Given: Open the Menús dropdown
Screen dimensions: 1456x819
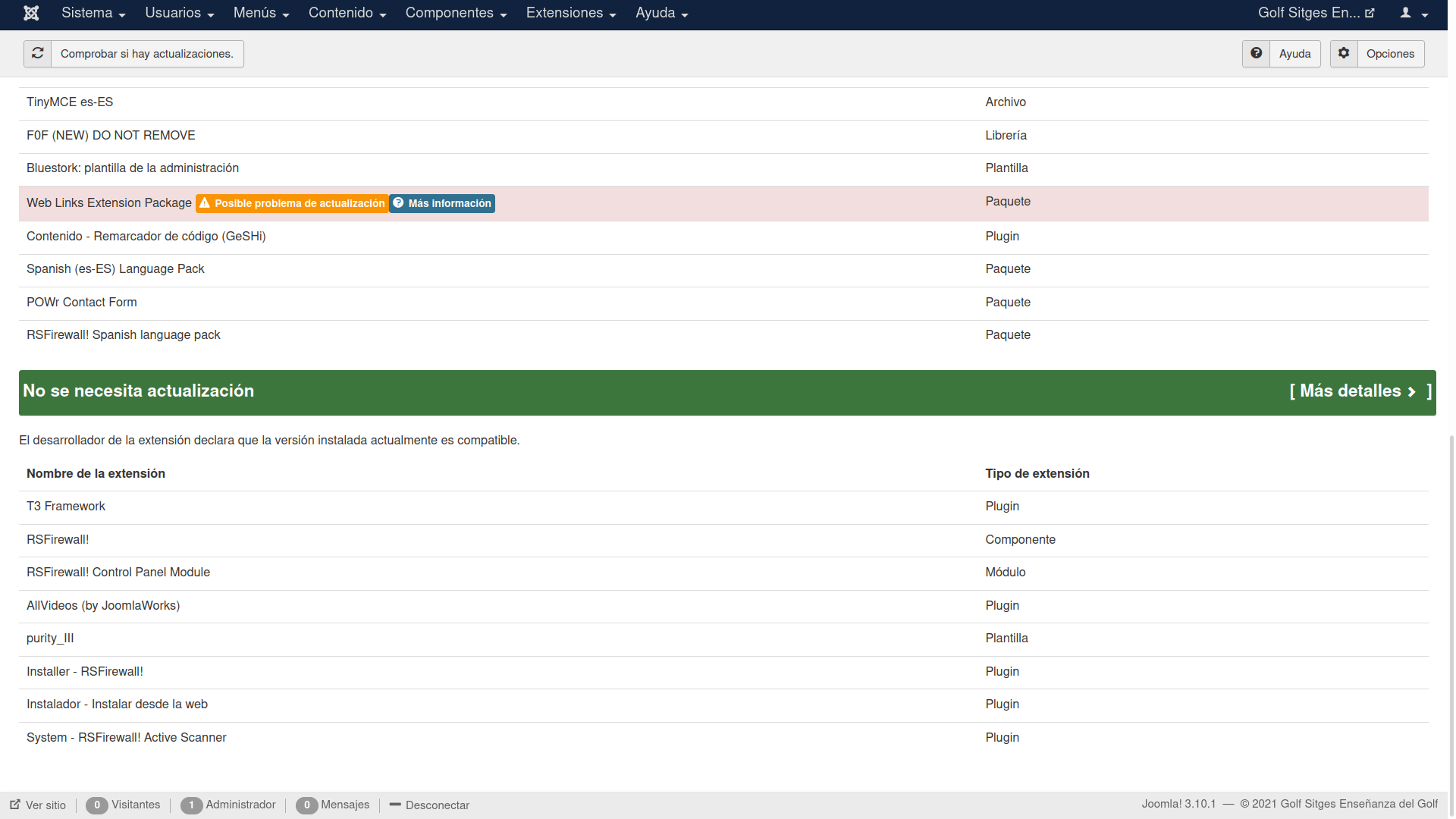Looking at the screenshot, I should (x=261, y=13).
